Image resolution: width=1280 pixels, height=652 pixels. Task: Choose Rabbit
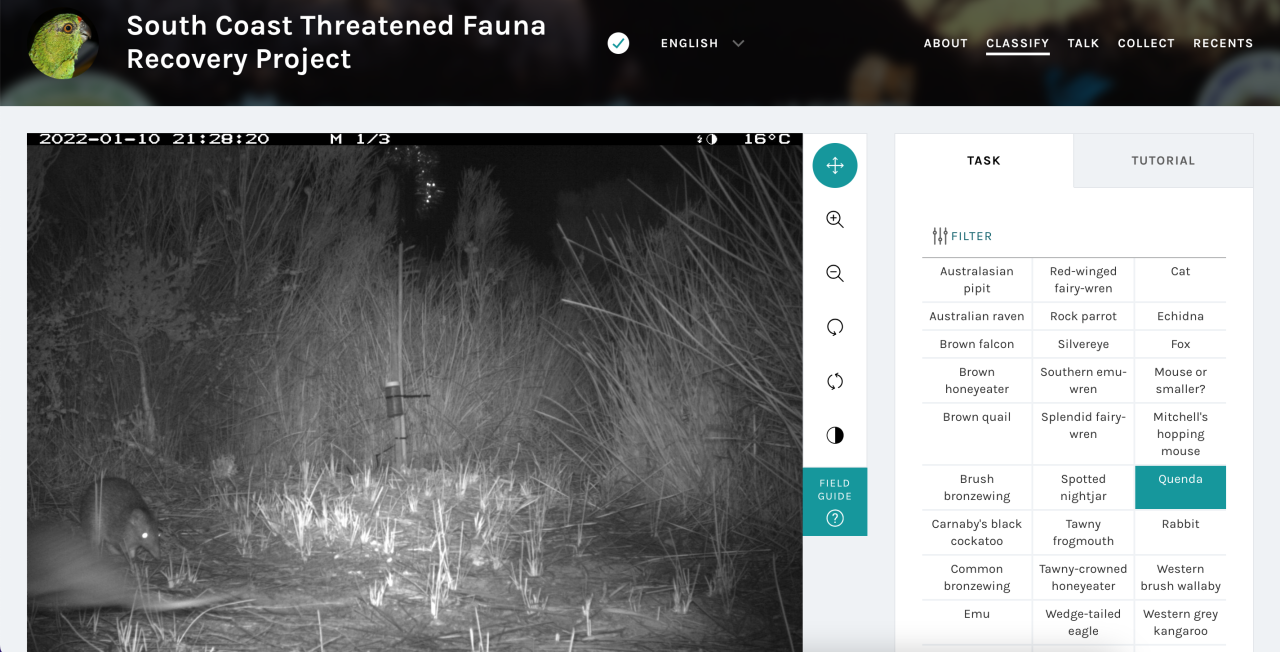tap(1180, 532)
